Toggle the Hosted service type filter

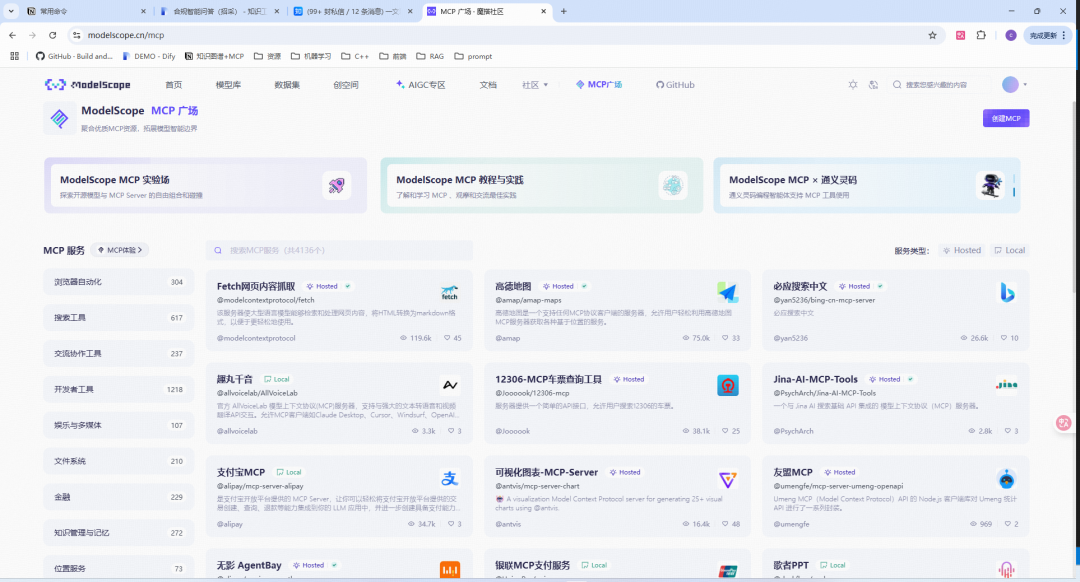point(962,250)
